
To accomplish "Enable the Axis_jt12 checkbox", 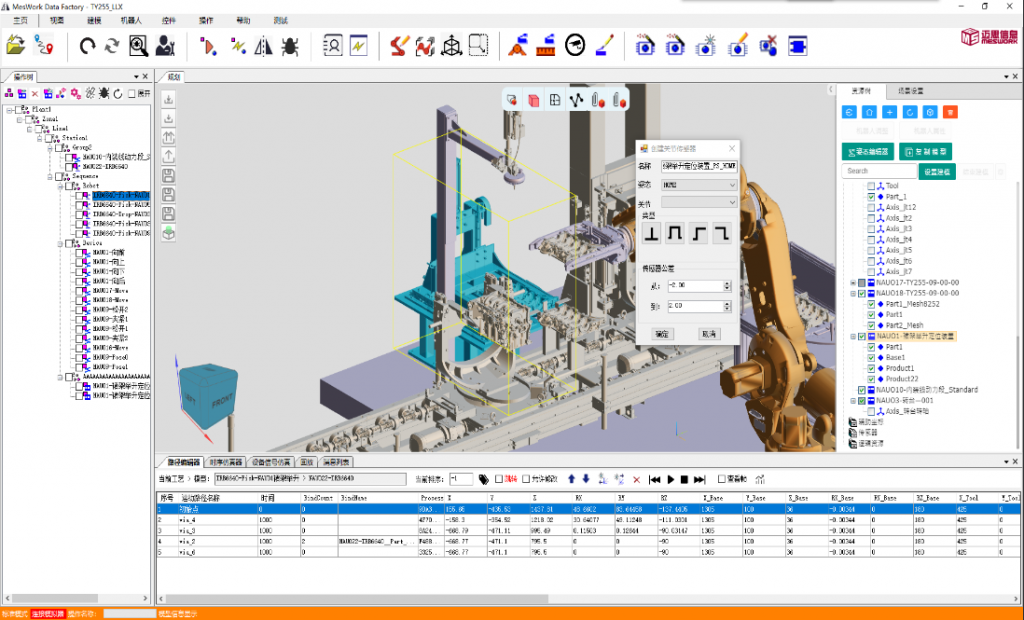I will (871, 207).
